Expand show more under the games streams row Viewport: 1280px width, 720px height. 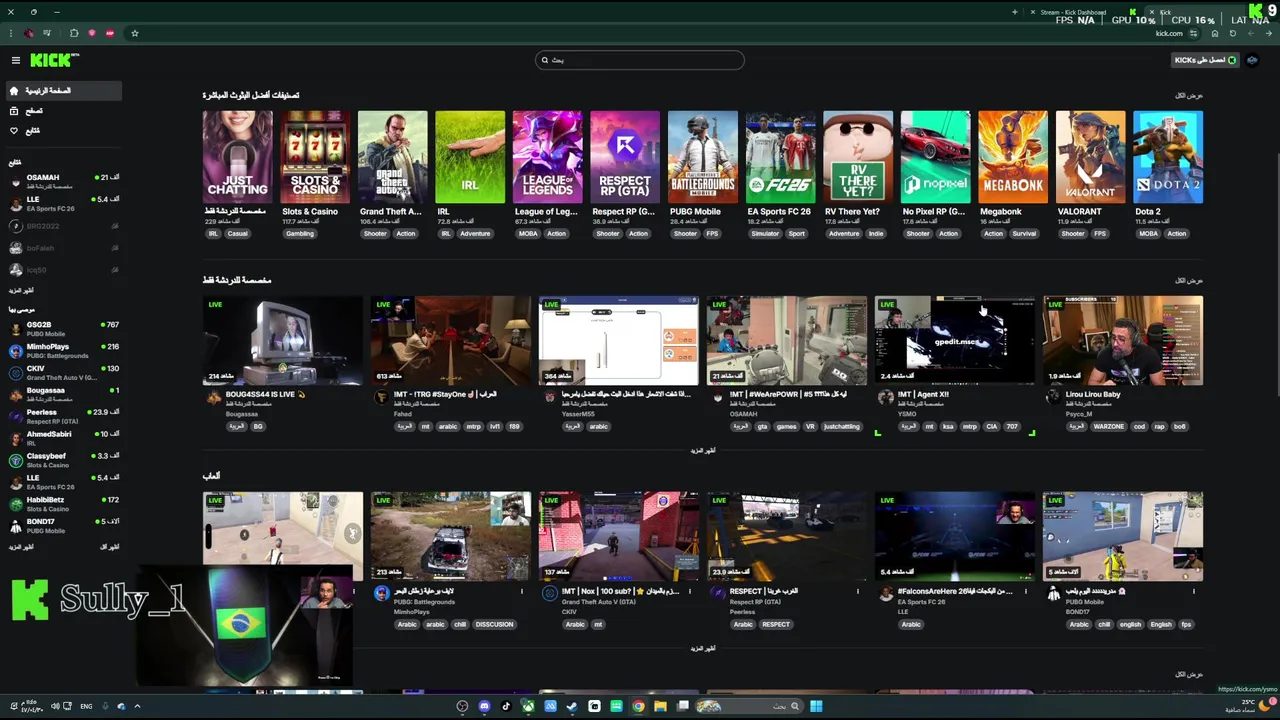click(703, 648)
